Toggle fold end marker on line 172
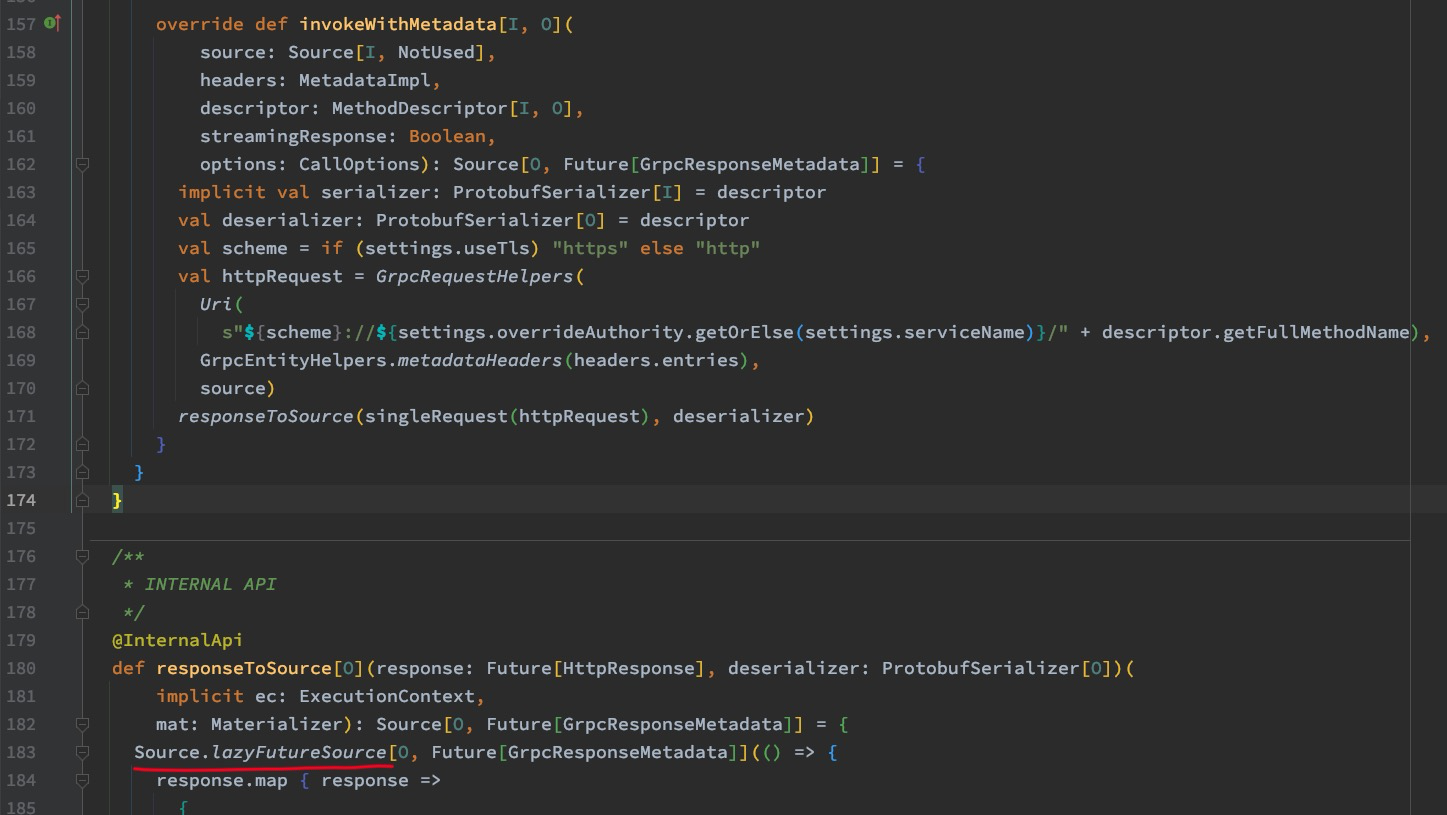 83,444
